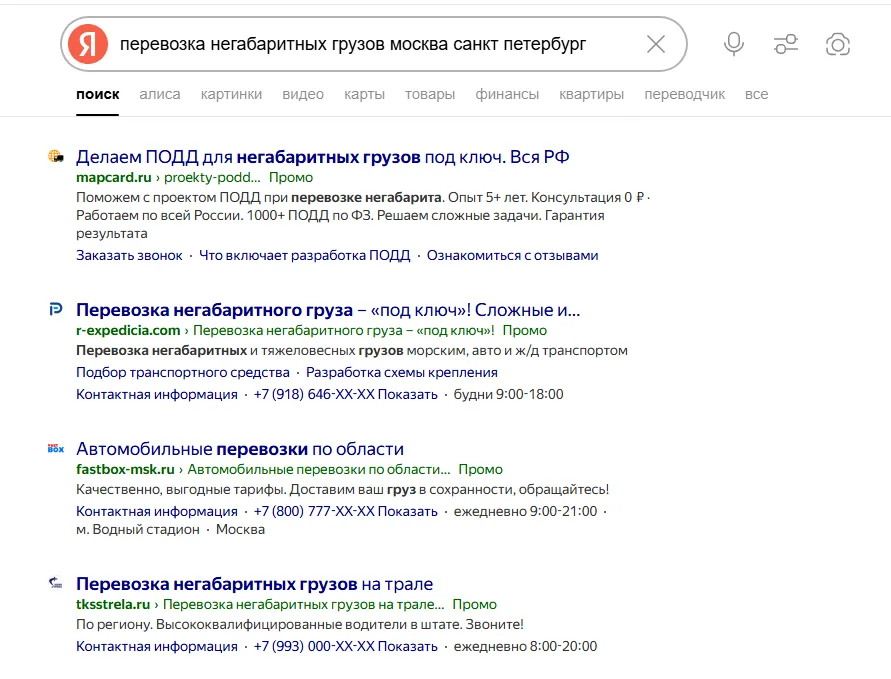Open r-expedicia breadcrumb Перевозка негабаритного груза
The height and width of the screenshot is (679, 891).
tap(344, 330)
